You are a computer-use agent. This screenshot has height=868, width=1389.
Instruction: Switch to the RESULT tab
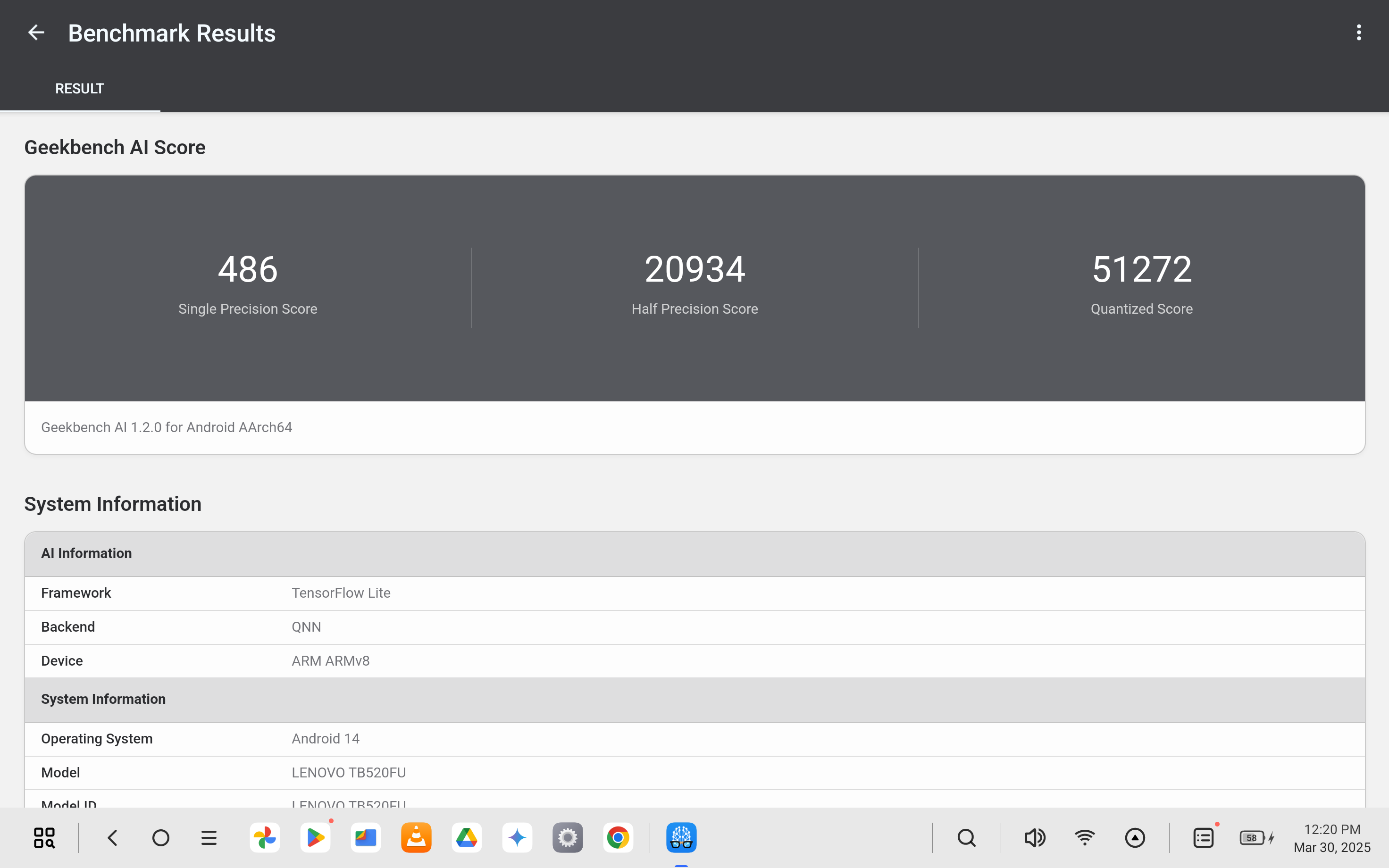tap(80, 88)
